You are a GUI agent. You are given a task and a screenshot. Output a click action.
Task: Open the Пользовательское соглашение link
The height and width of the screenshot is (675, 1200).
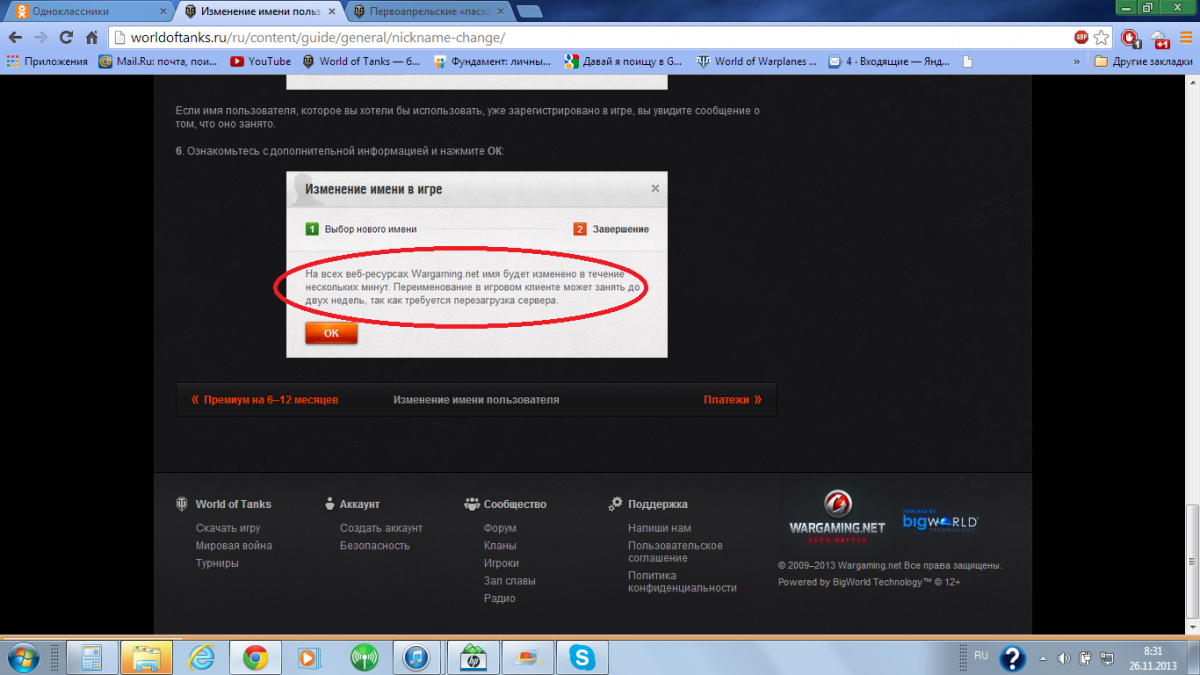tap(675, 552)
